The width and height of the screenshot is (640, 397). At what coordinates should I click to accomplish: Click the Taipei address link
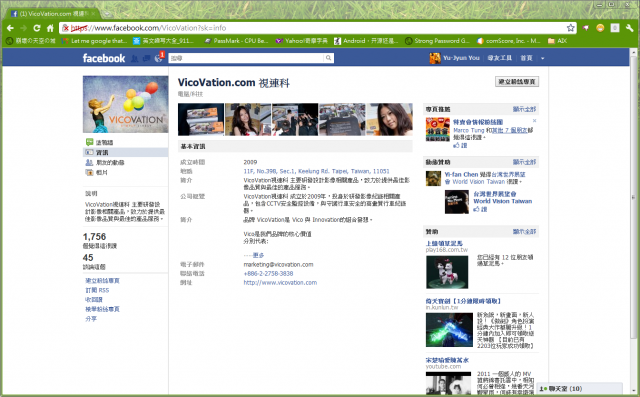(316, 171)
